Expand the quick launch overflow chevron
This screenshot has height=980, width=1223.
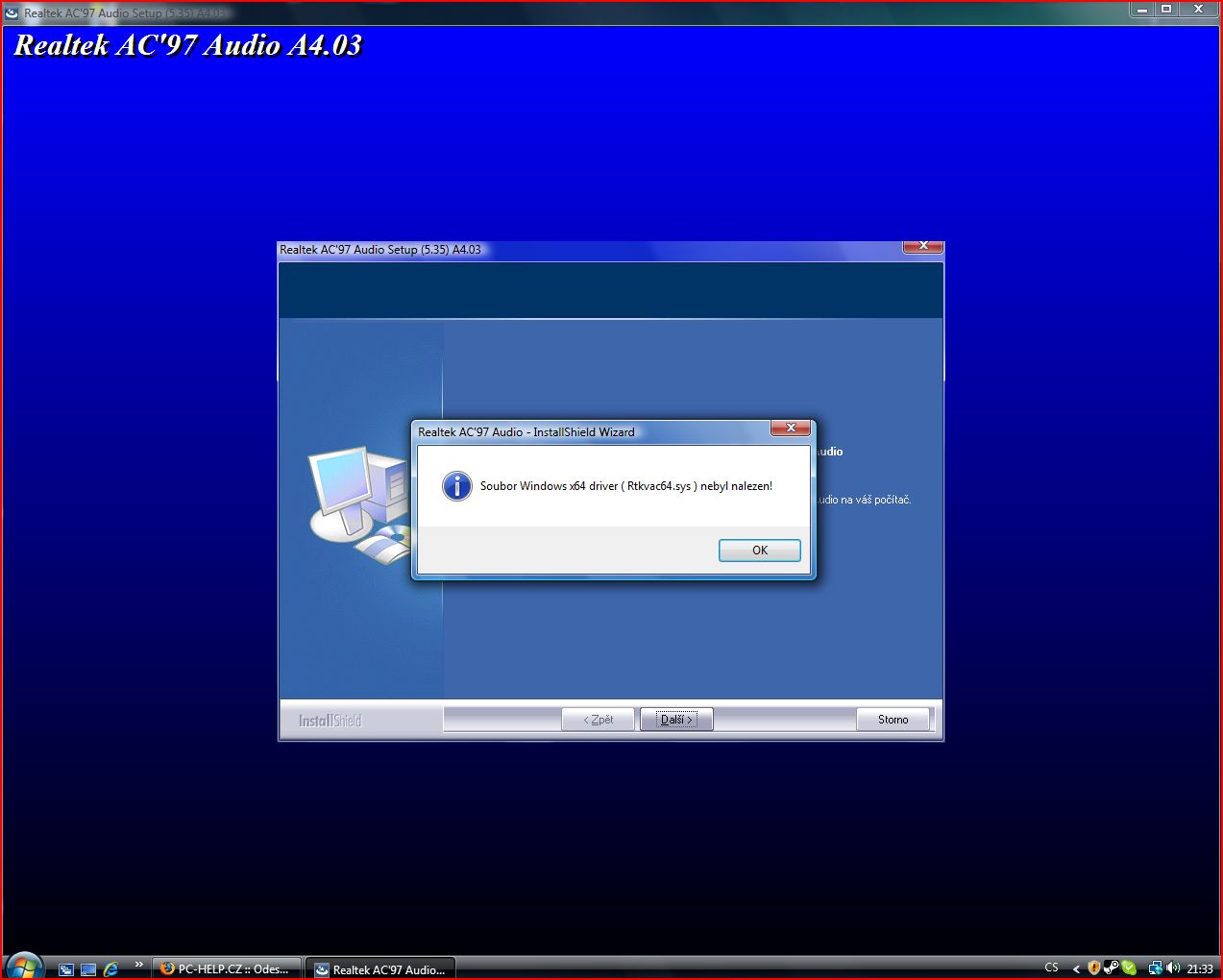(138, 965)
